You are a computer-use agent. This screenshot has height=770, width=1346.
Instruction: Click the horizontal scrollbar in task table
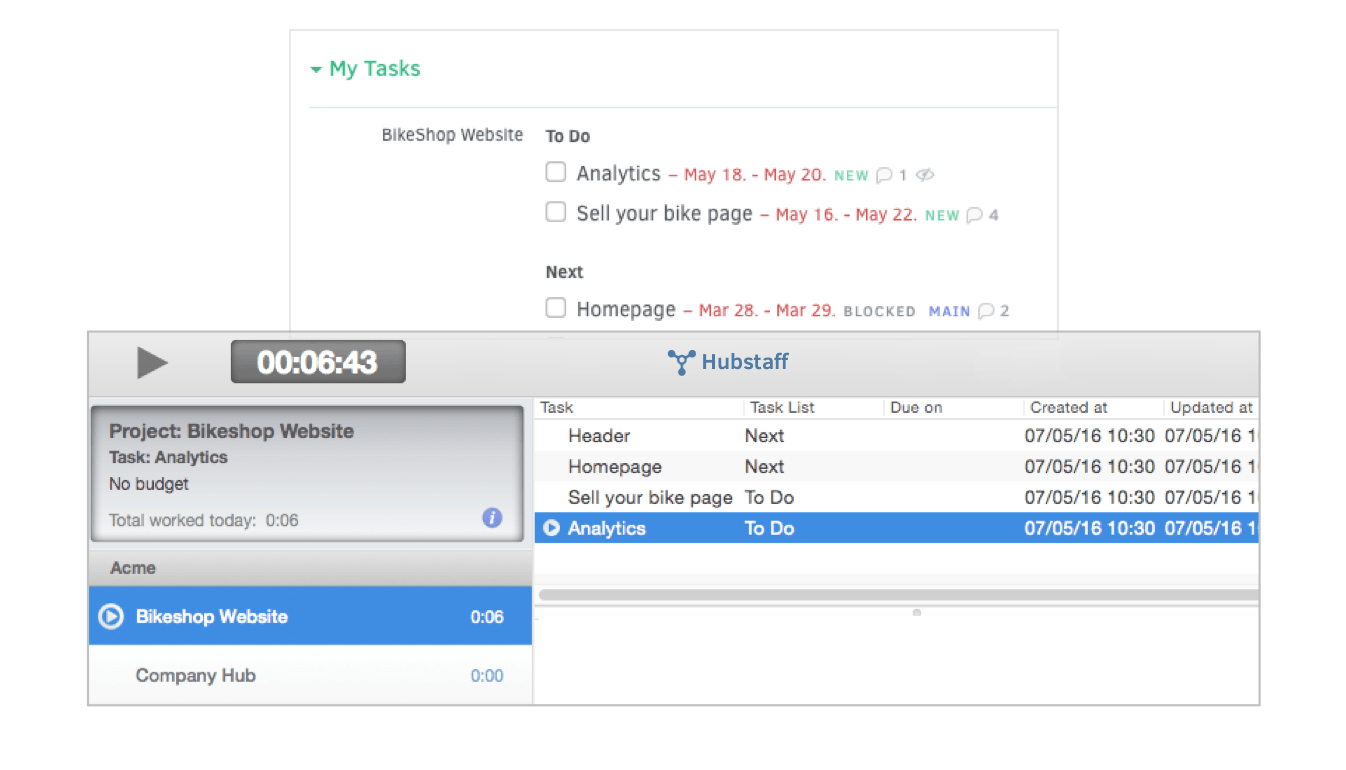(897, 595)
